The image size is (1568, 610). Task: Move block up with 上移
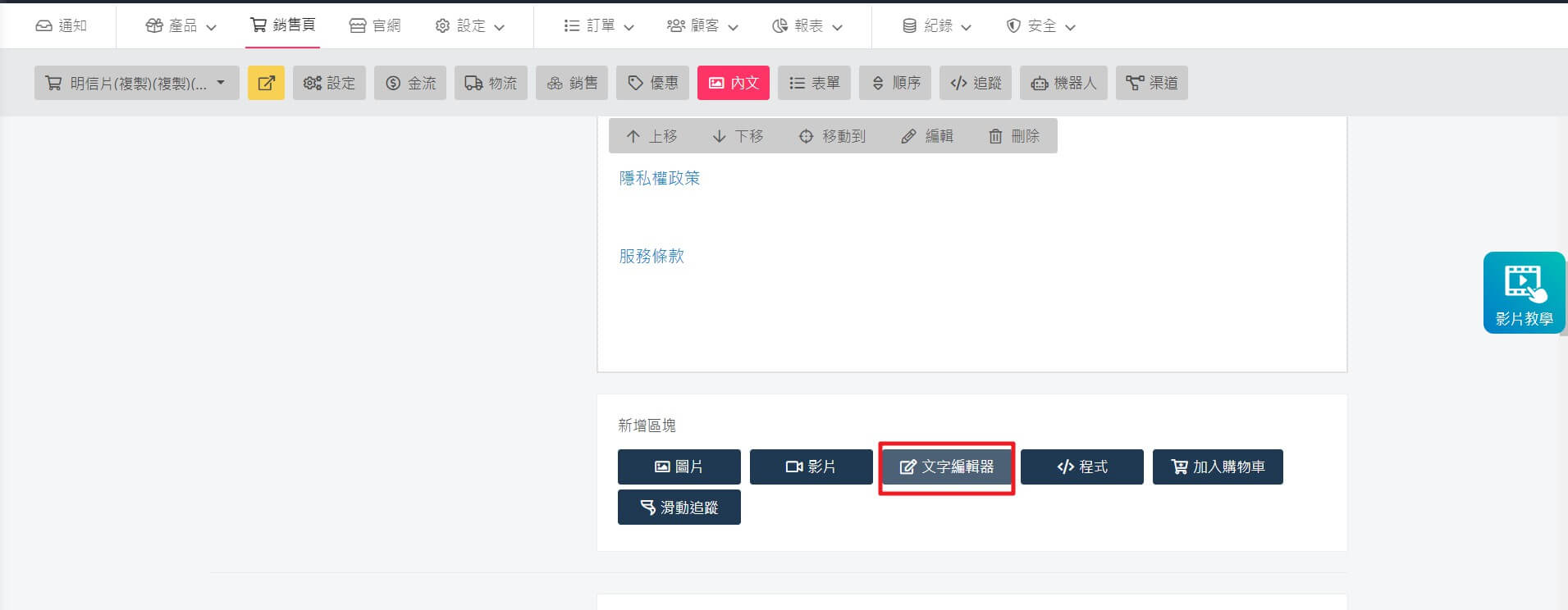(x=651, y=136)
